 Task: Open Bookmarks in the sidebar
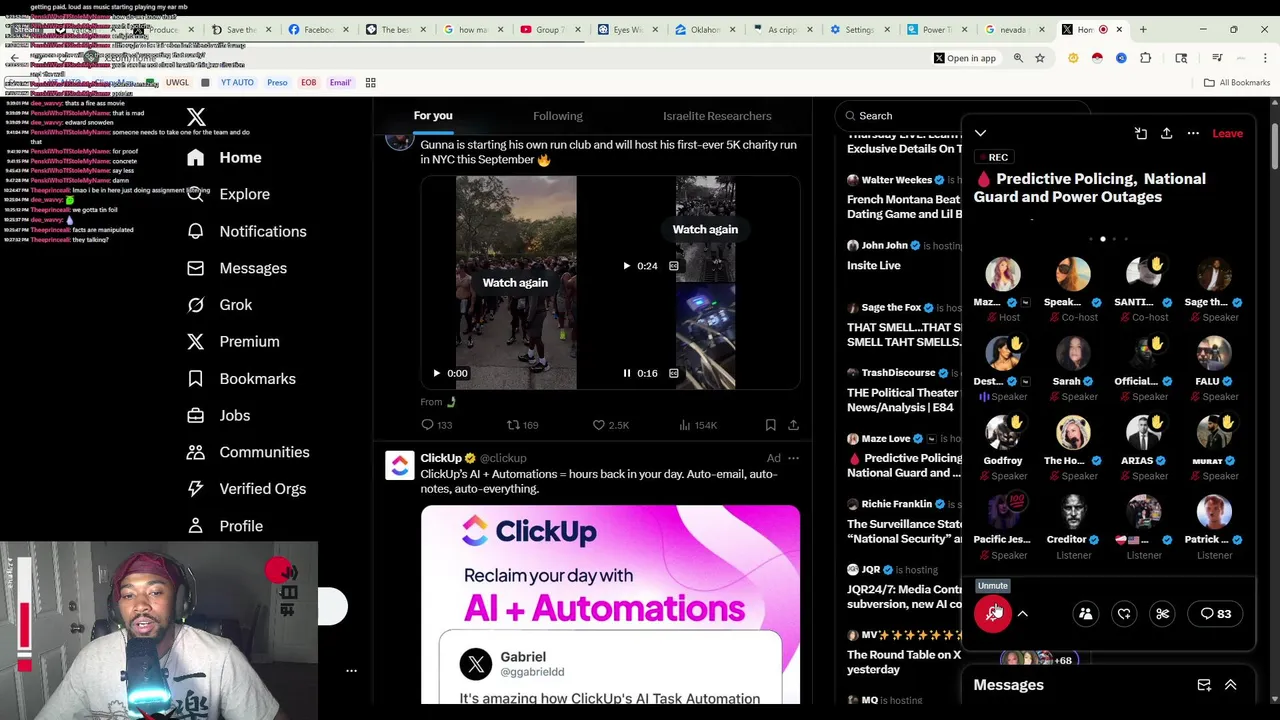coord(241,379)
